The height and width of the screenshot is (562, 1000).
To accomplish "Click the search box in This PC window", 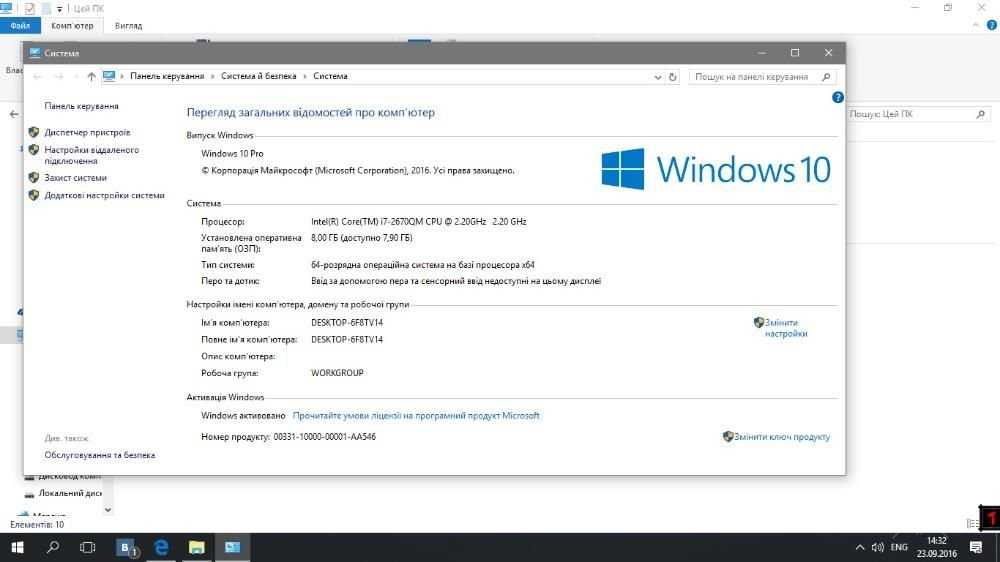I will tap(919, 114).
